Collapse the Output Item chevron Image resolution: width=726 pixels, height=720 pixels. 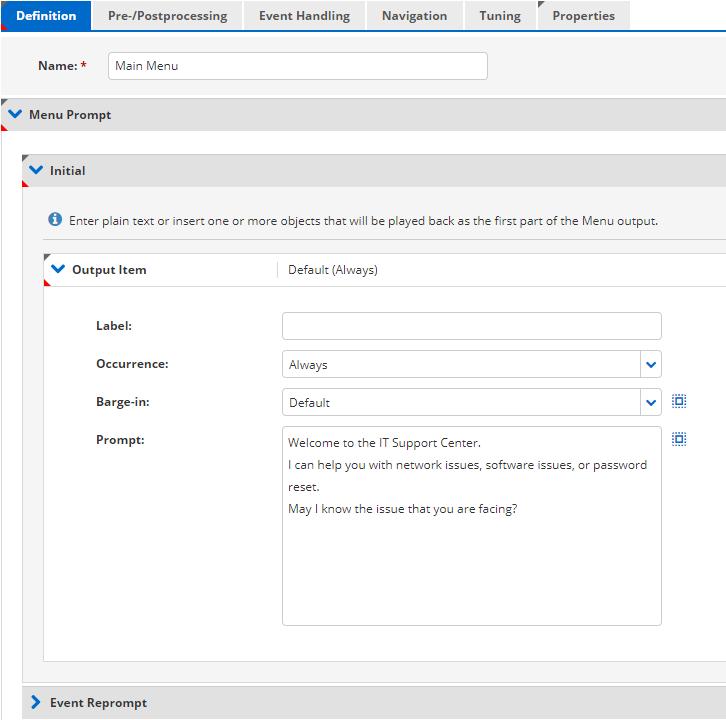[58, 270]
